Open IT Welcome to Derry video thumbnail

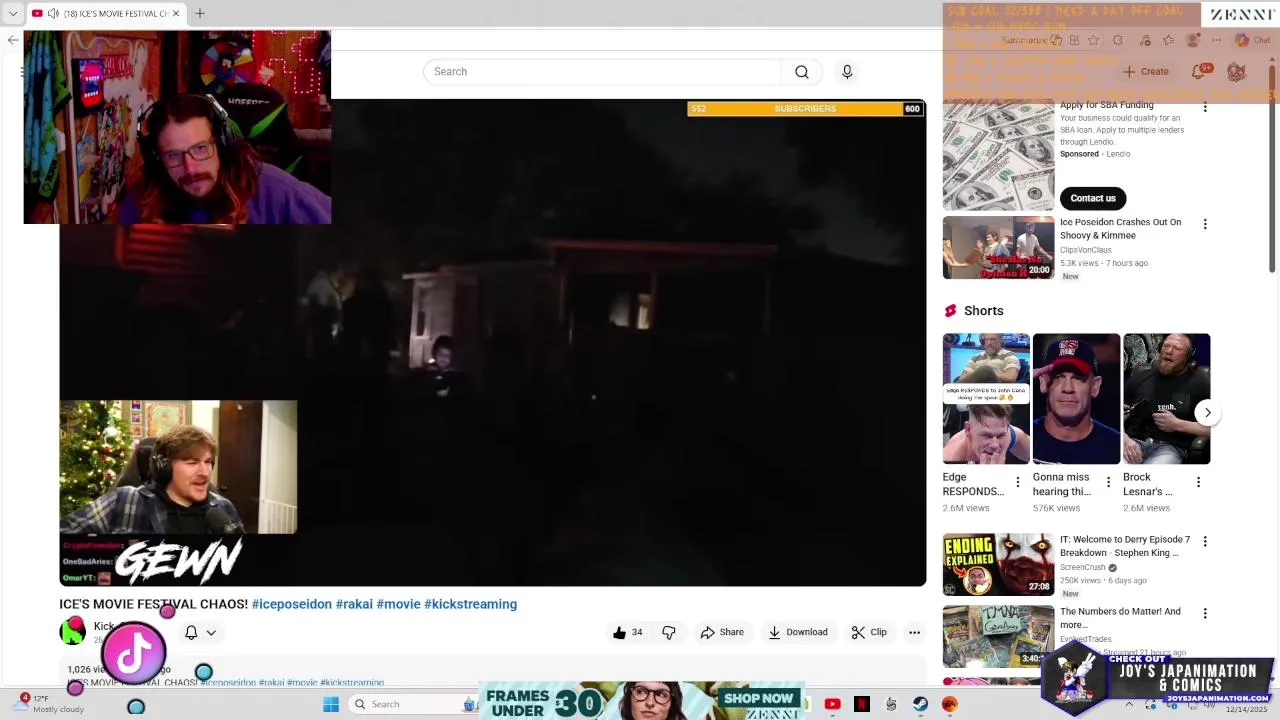tap(998, 564)
